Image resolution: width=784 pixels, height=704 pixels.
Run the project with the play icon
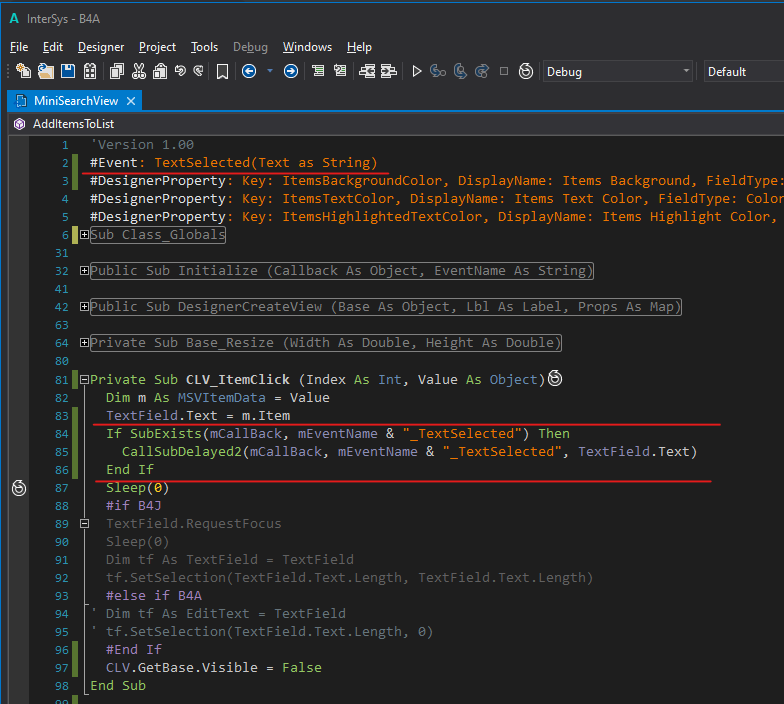pos(417,71)
